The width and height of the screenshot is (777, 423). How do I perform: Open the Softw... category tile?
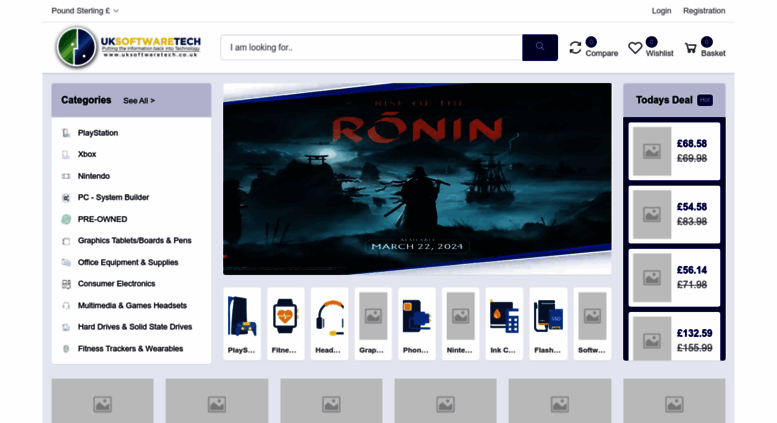(592, 324)
